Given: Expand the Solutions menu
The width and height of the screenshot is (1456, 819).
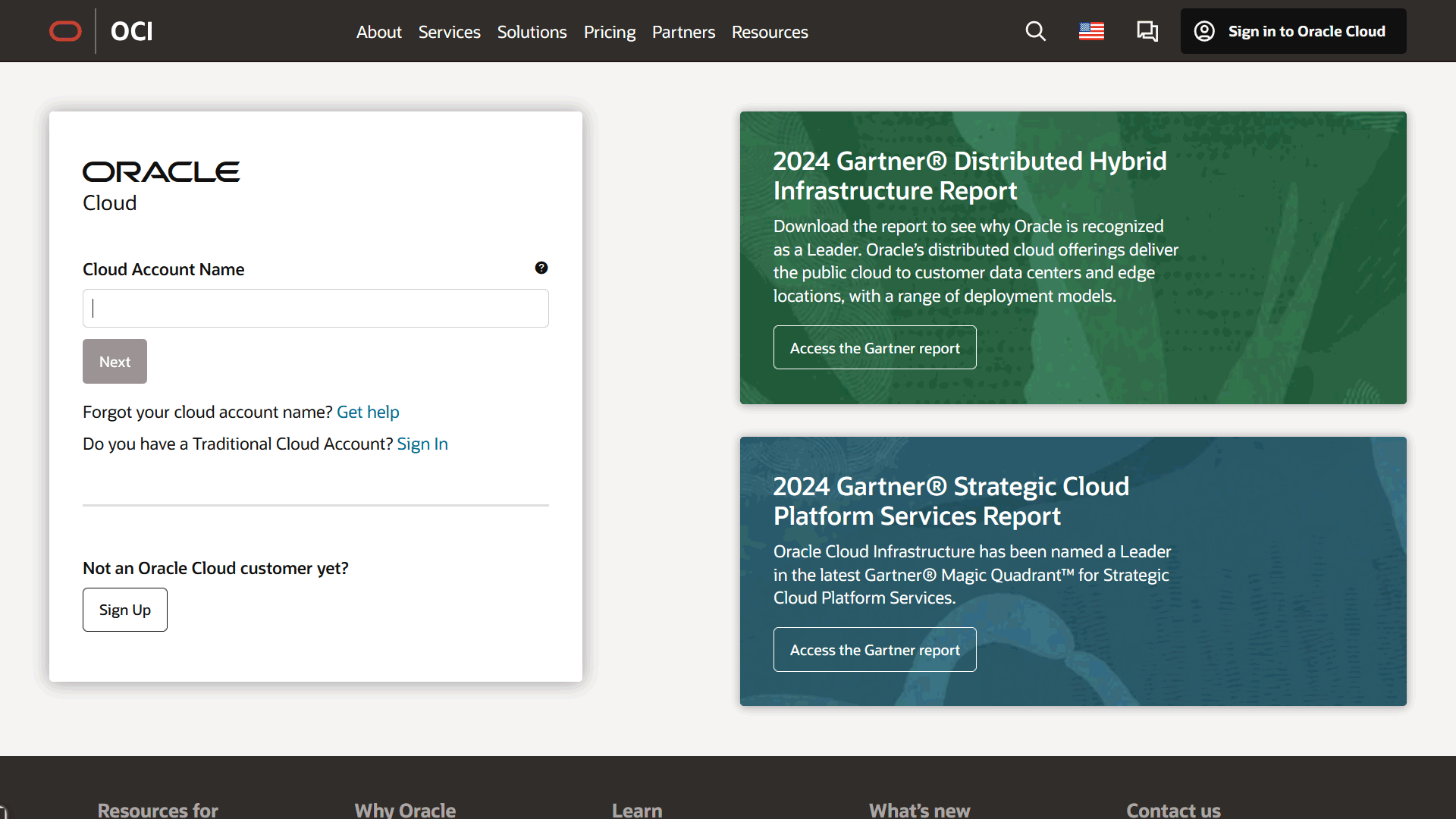Looking at the screenshot, I should tap(532, 32).
